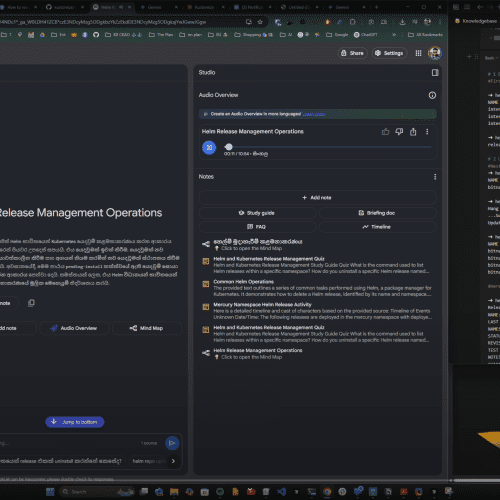Open the Chrome three-dot menu
Image resolution: width=500 pixels, height=500 pixels.
point(440,22)
